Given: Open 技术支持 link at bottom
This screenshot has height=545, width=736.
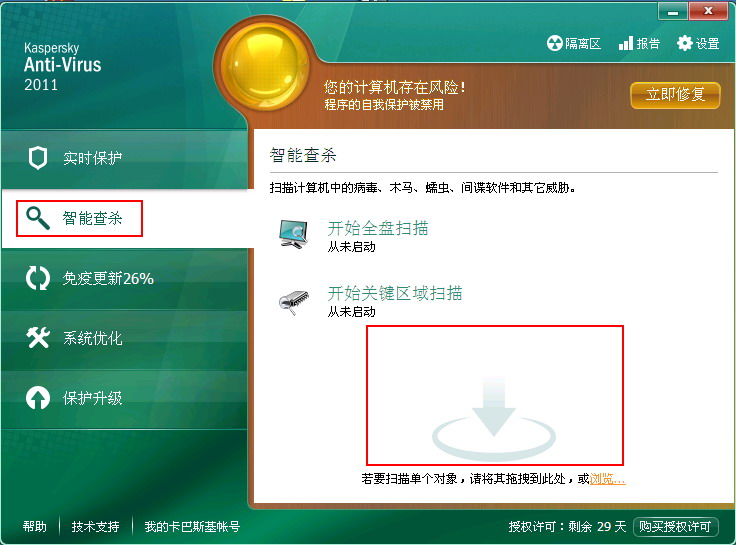Looking at the screenshot, I should coord(95,527).
